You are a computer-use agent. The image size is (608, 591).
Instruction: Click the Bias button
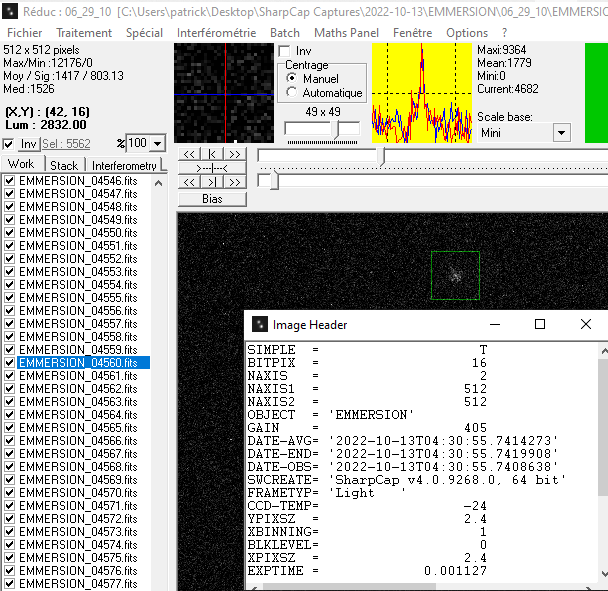point(211,198)
